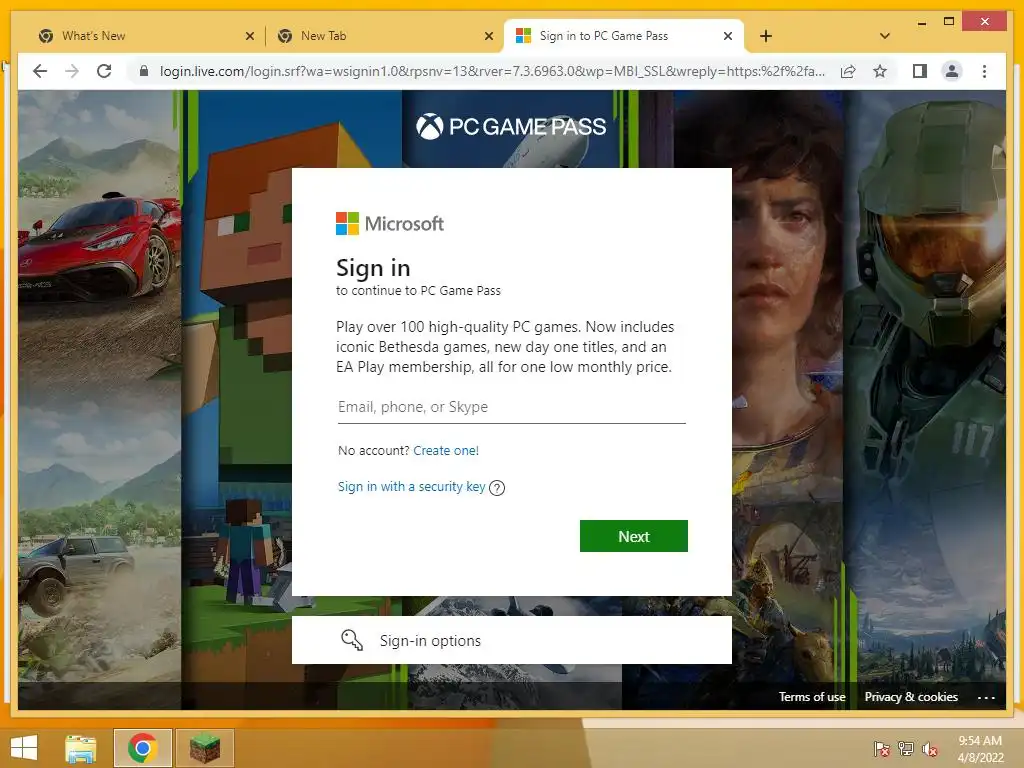Image resolution: width=1024 pixels, height=768 pixels.
Task: Click the network tray icon
Action: click(905, 749)
